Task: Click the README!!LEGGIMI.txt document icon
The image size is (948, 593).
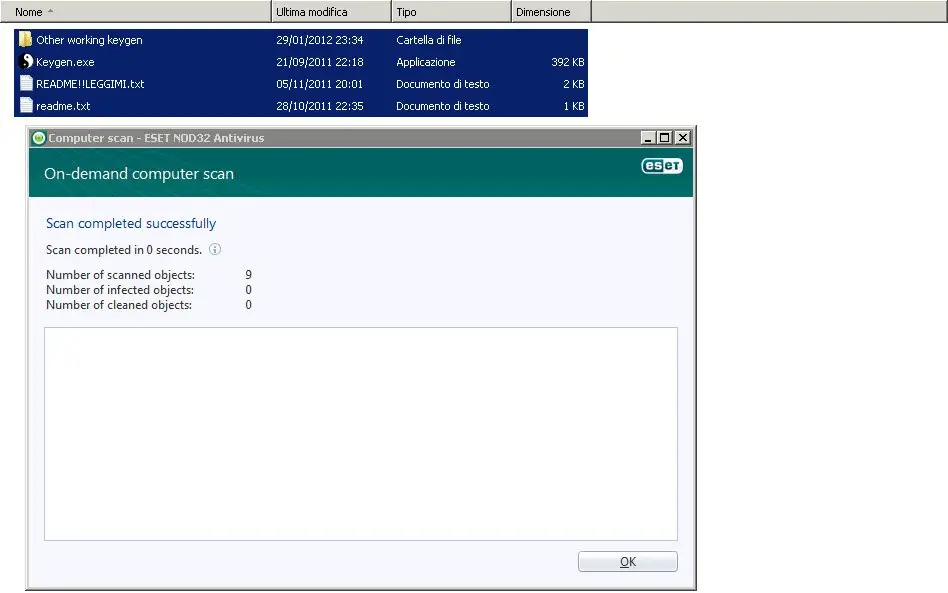Action: point(26,83)
